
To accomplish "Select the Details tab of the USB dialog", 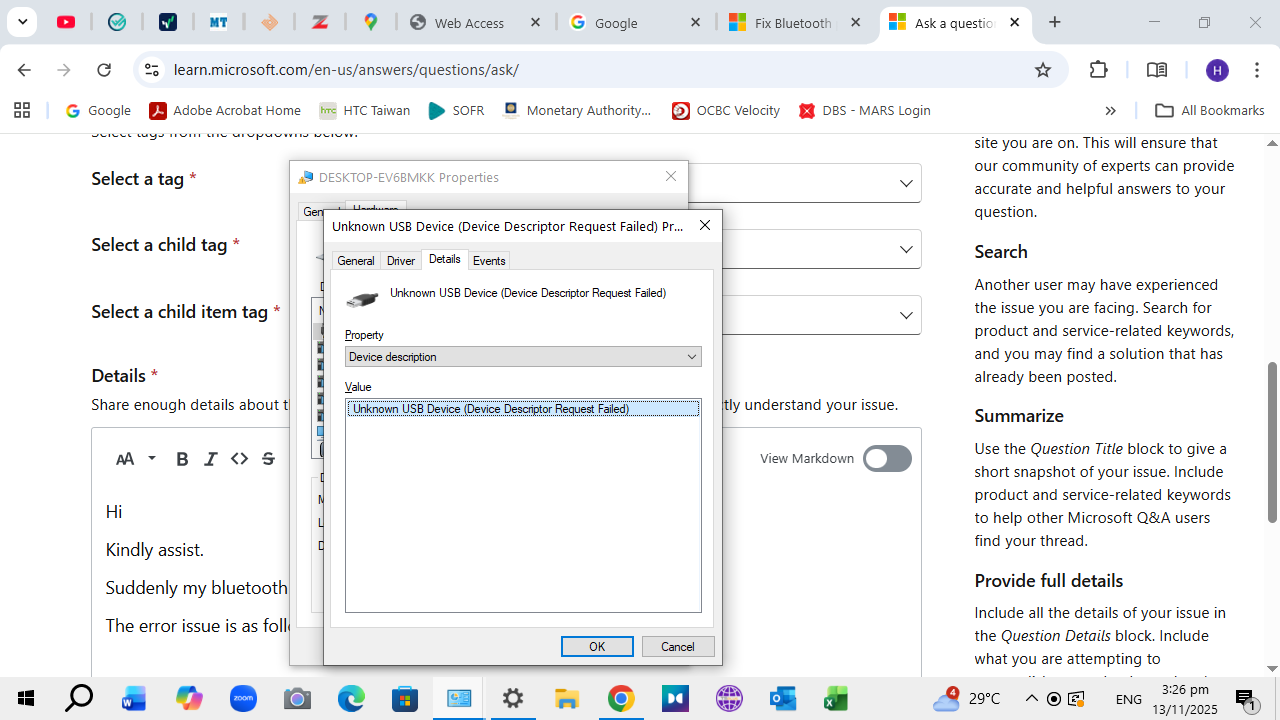I will point(445,259).
